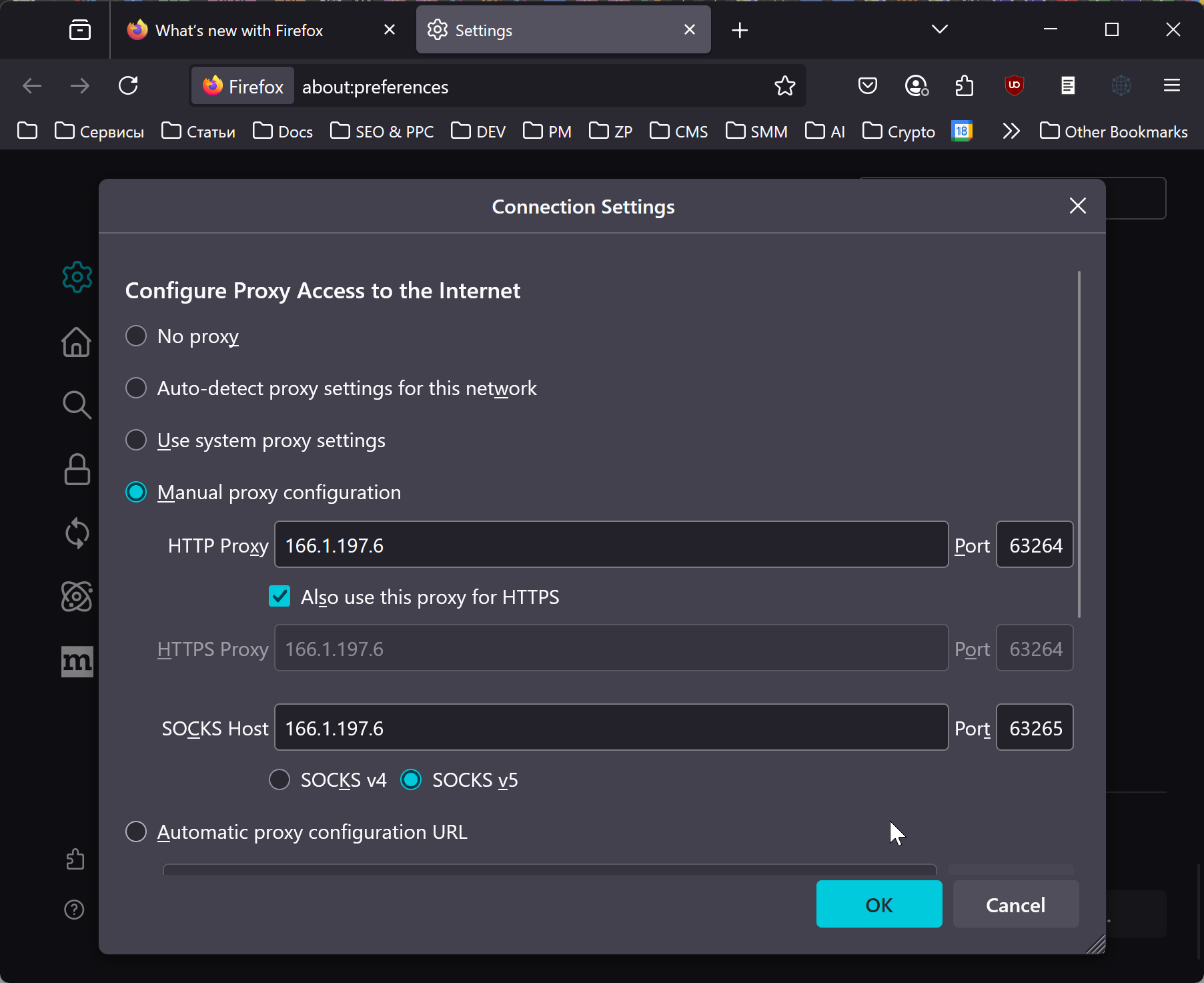Viewport: 1204px width, 983px height.
Task: Open the Статьи bookmarks folder
Action: click(199, 131)
